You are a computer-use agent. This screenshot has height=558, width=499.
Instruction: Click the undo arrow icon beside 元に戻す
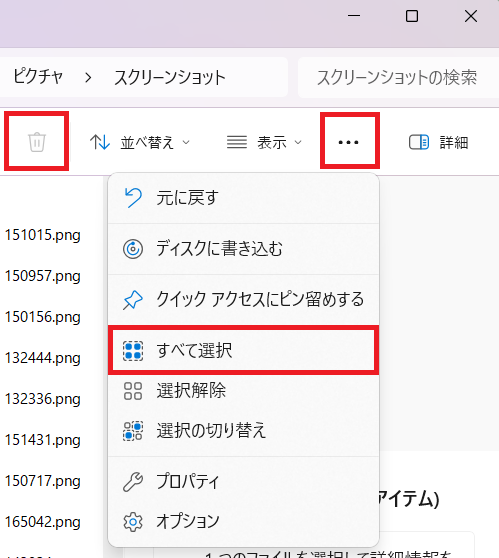(133, 198)
